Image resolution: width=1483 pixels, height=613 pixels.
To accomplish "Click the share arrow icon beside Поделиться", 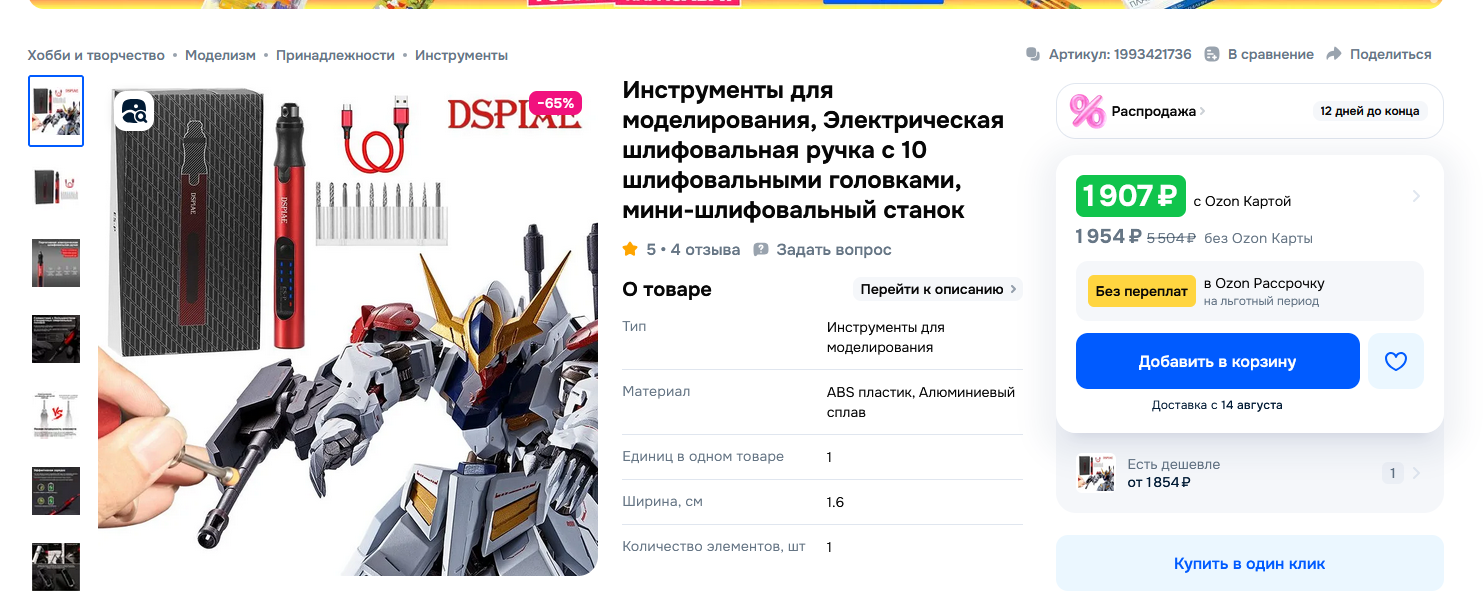I will (x=1334, y=54).
